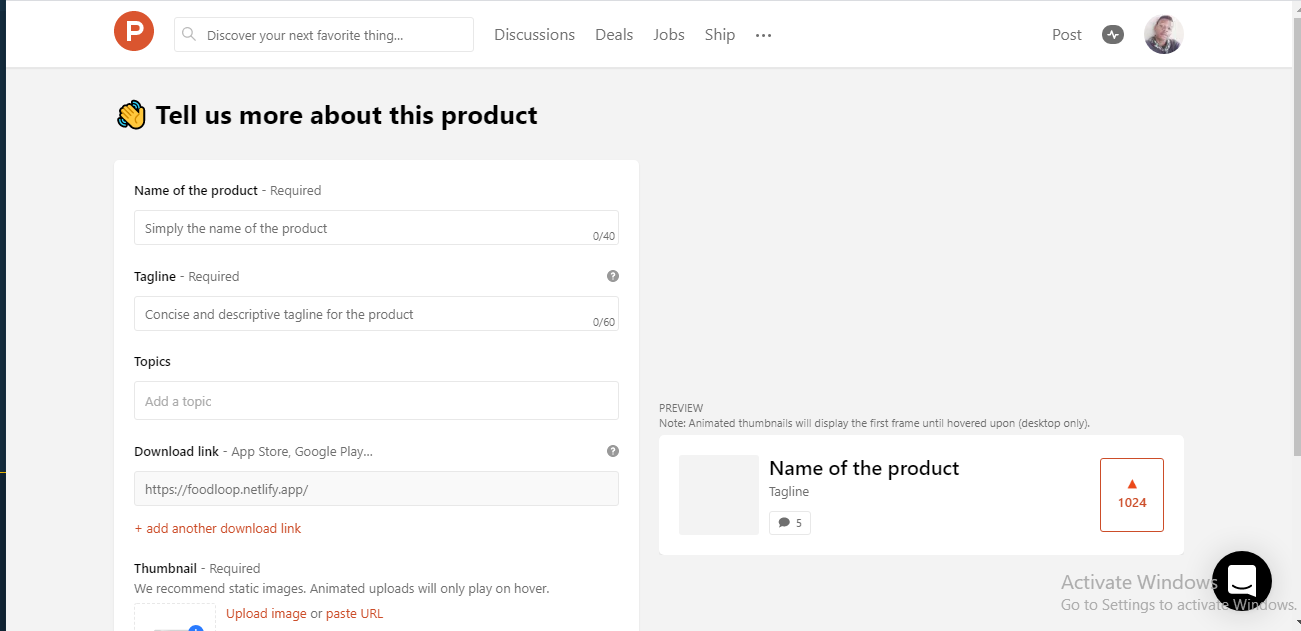Expand the three-dots more menu
The width and height of the screenshot is (1301, 631).
764,35
